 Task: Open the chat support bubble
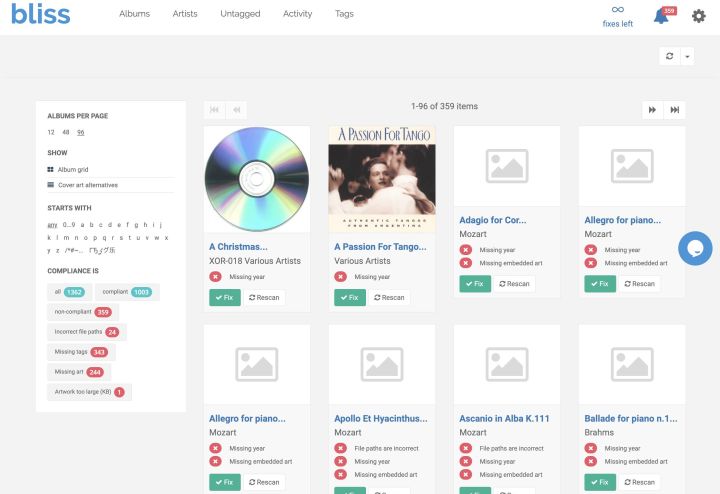click(695, 248)
